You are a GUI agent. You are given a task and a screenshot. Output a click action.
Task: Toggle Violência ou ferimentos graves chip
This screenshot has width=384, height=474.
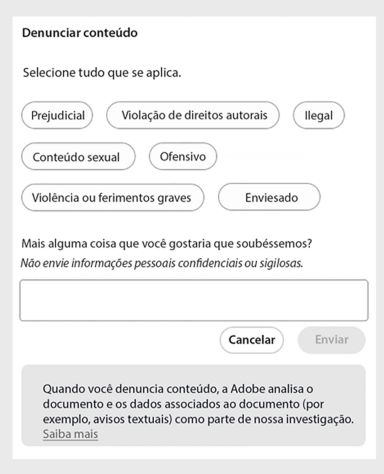click(113, 198)
